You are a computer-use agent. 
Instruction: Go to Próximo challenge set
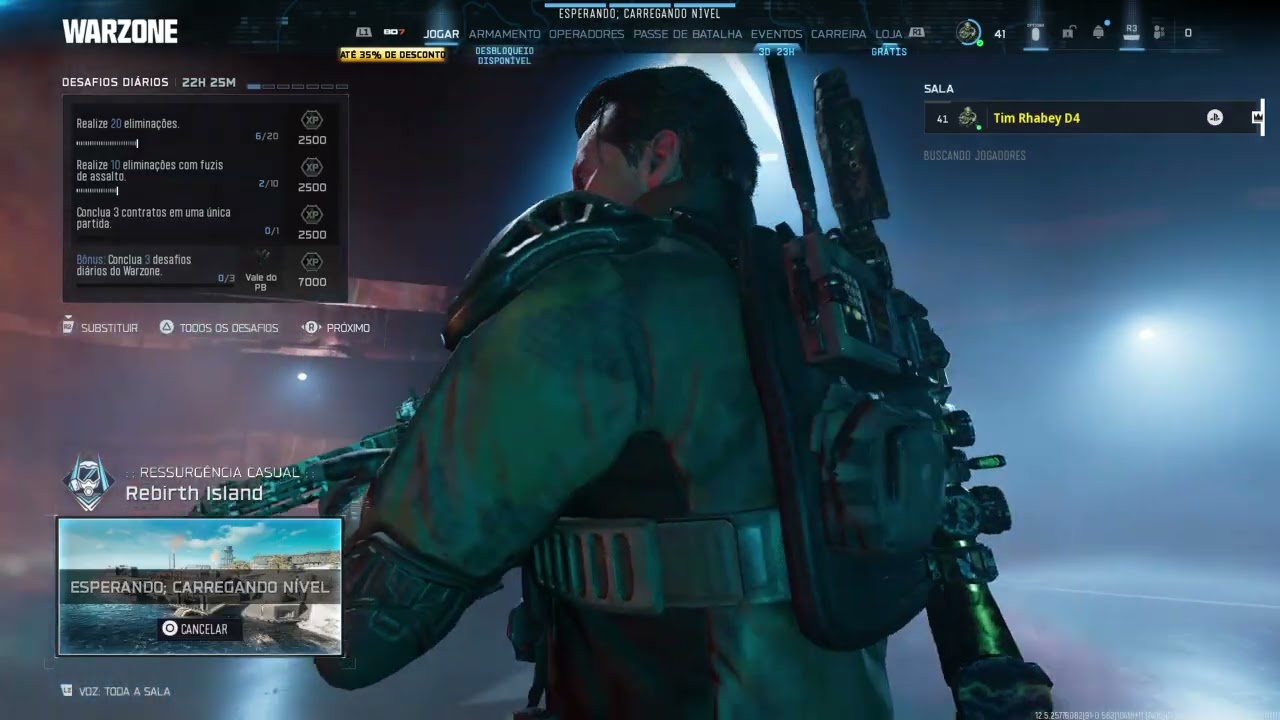point(348,328)
